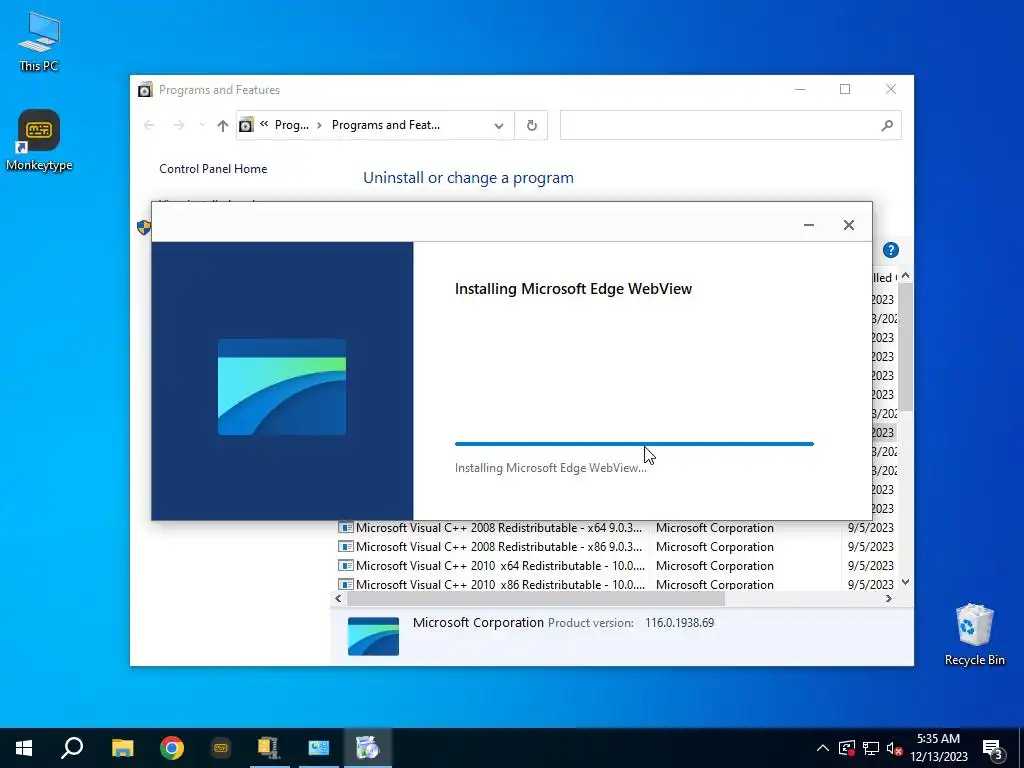Viewport: 1024px width, 768px height.
Task: Open the Recycle Bin icon
Action: click(x=974, y=634)
